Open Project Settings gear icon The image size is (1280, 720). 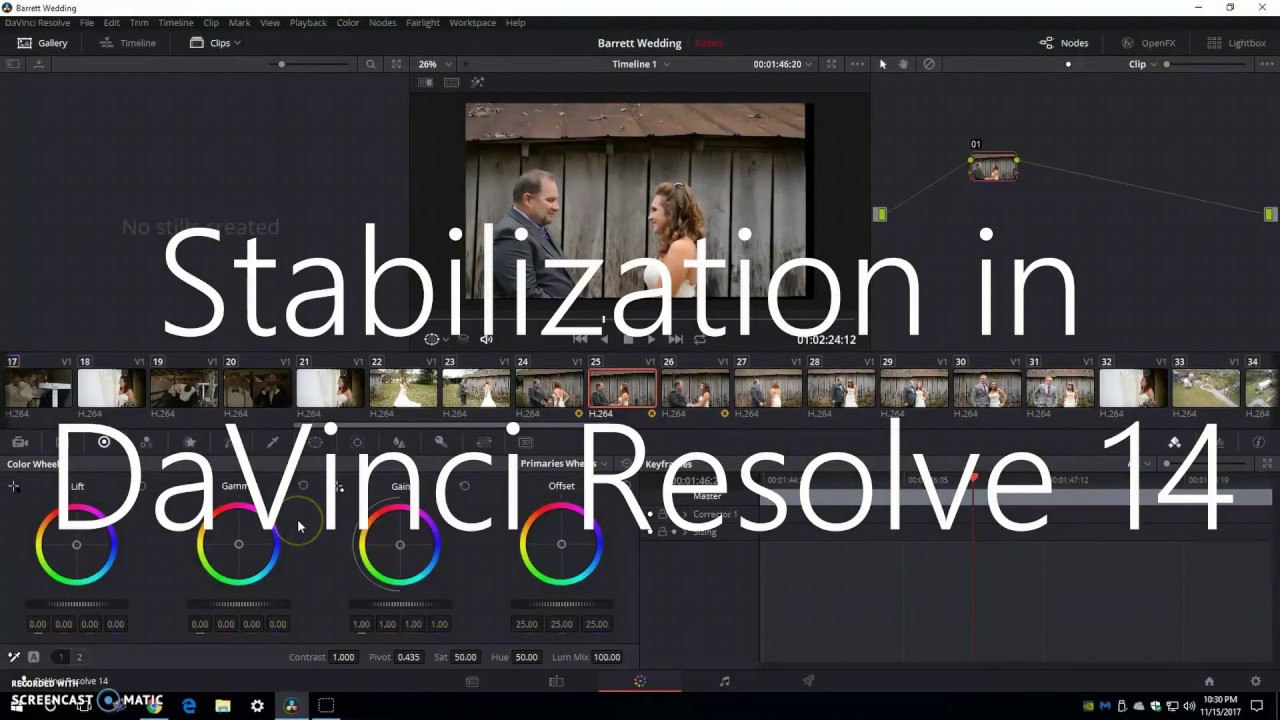pyautogui.click(x=1256, y=681)
